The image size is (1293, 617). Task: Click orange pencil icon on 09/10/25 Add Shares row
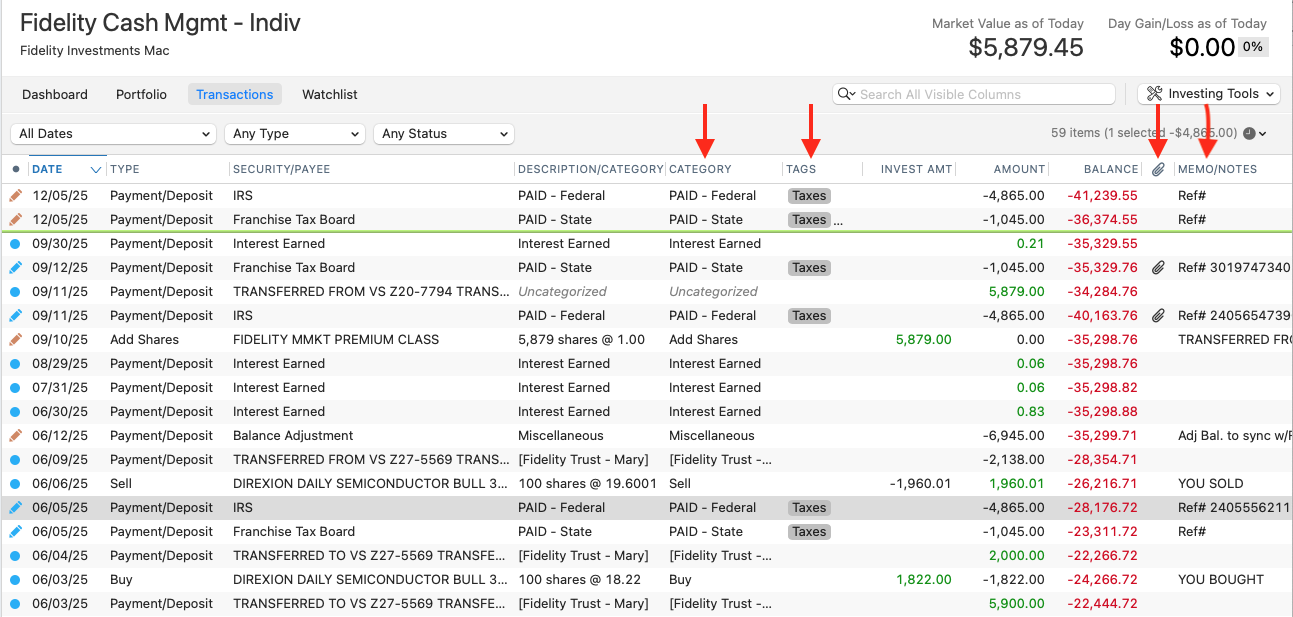point(15,340)
